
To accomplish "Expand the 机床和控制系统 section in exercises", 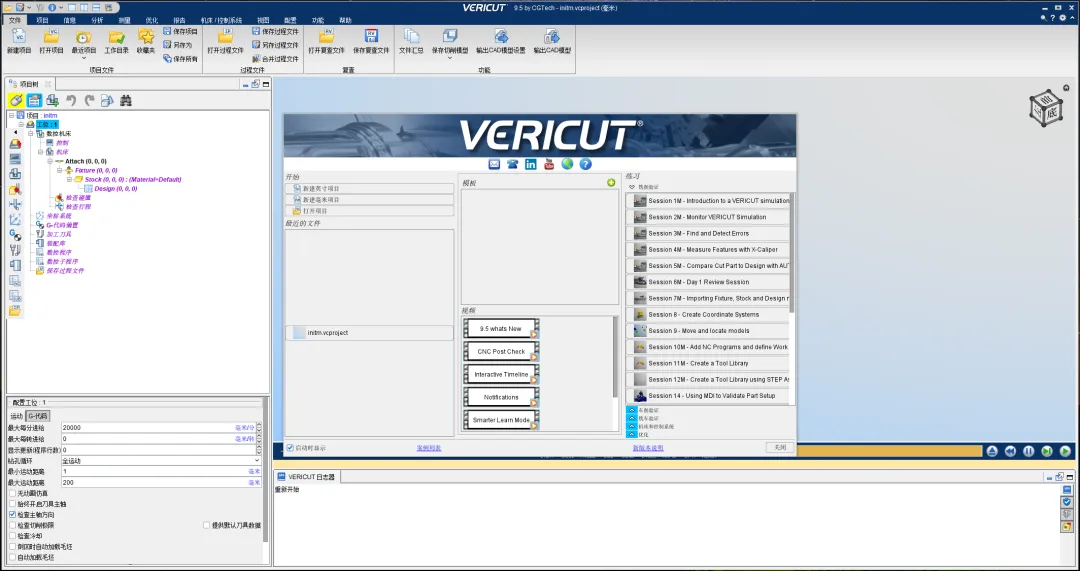I will click(632, 426).
